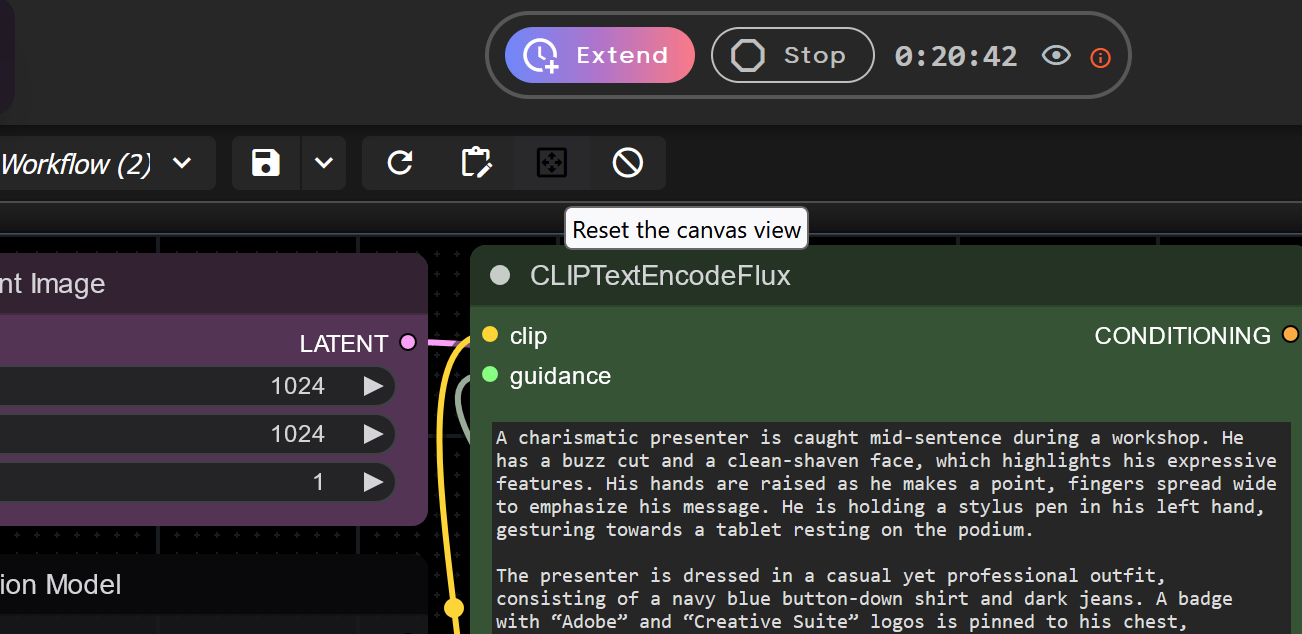The image size is (1302, 634).
Task: Click the green guidance input connector
Action: coord(490,375)
